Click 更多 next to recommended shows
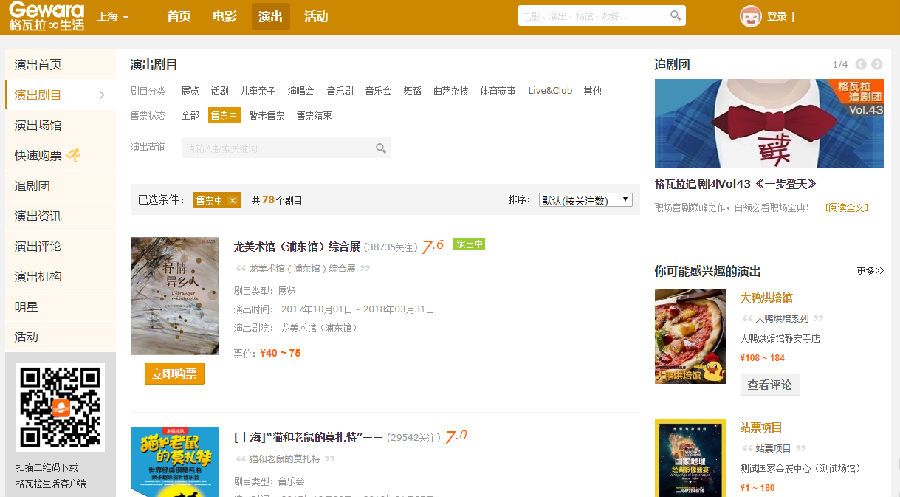 coord(870,271)
